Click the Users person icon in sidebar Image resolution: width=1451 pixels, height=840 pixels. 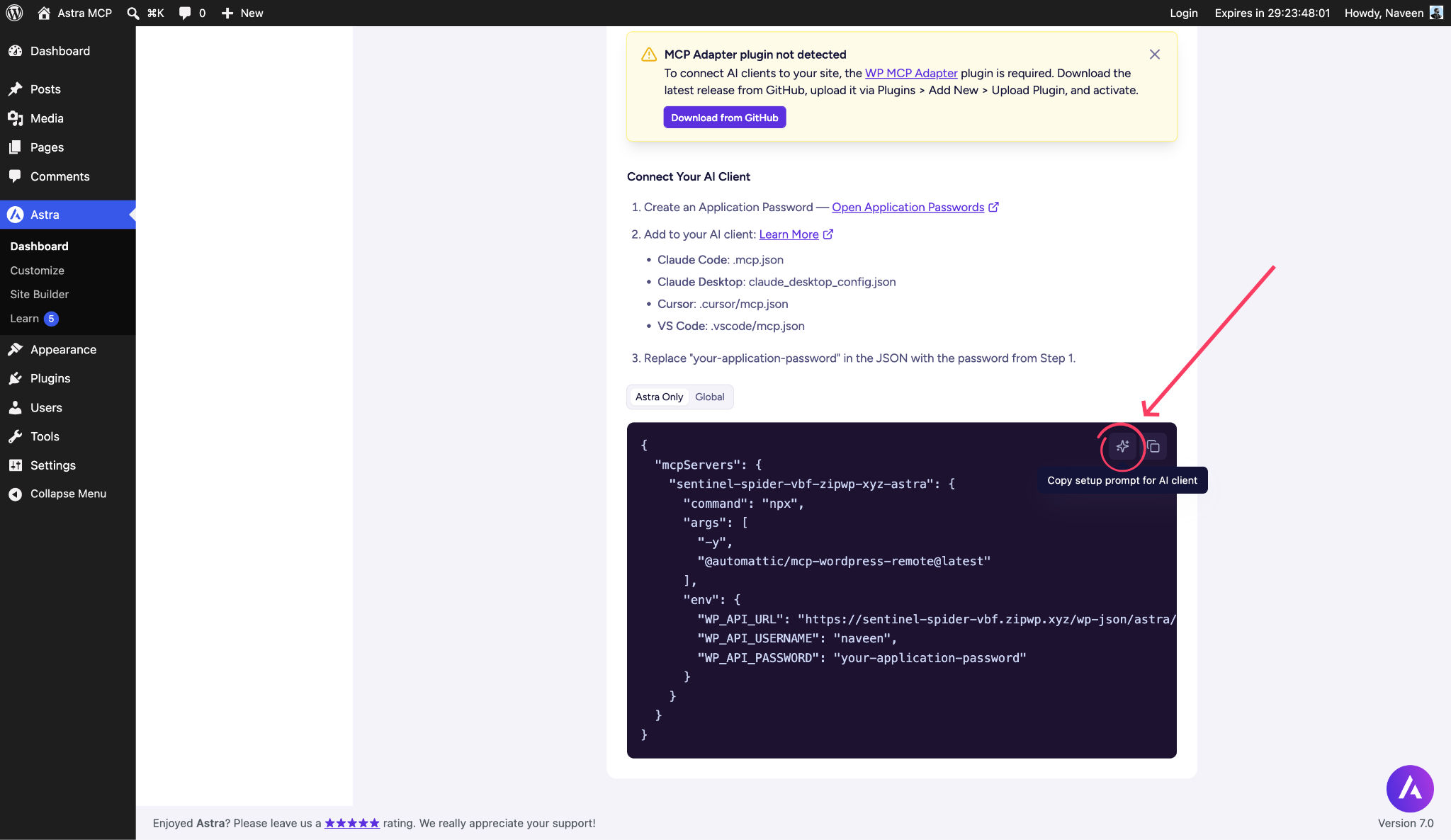[15, 407]
